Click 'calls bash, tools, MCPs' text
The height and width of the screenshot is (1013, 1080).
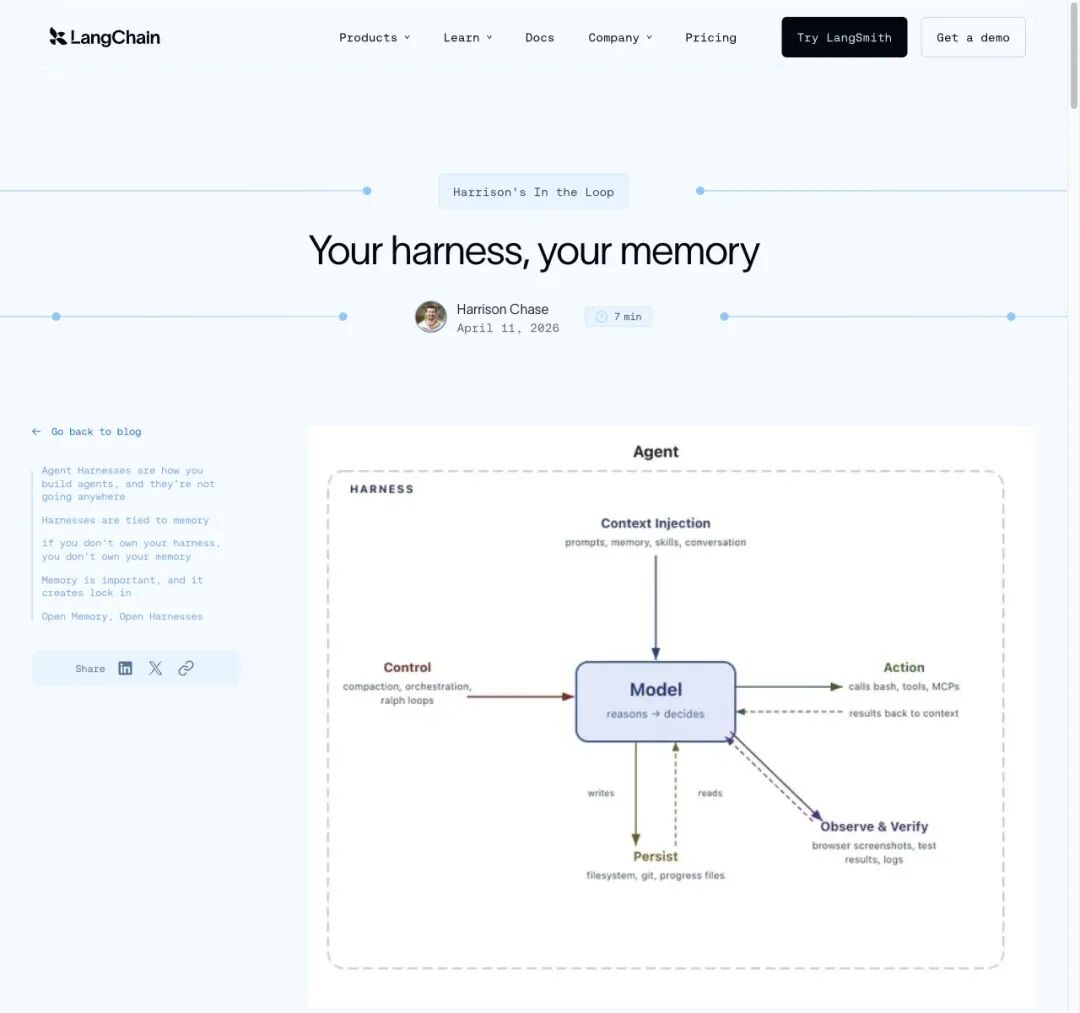pyautogui.click(x=904, y=687)
